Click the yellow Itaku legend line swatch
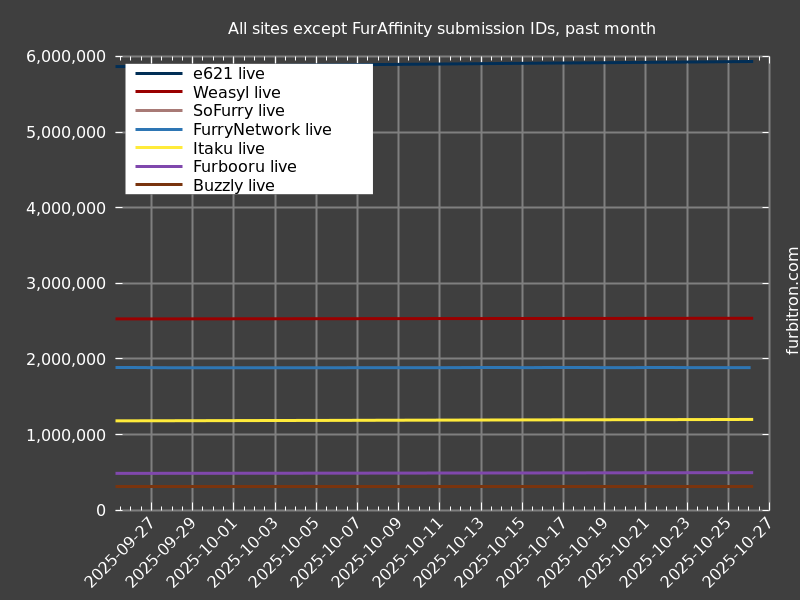This screenshot has height=600, width=800. 159,148
